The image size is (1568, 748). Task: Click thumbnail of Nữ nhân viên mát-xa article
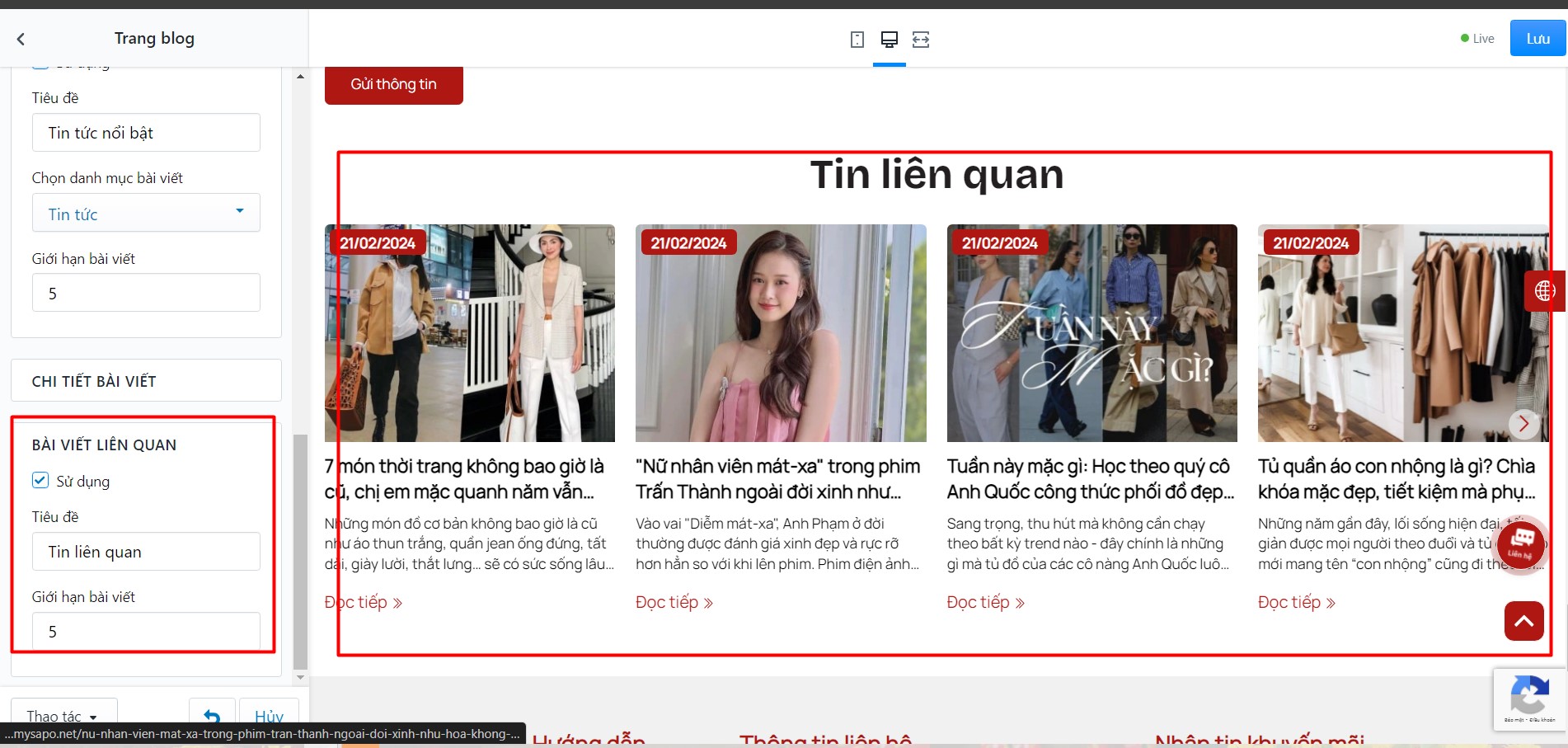pyautogui.click(x=781, y=333)
